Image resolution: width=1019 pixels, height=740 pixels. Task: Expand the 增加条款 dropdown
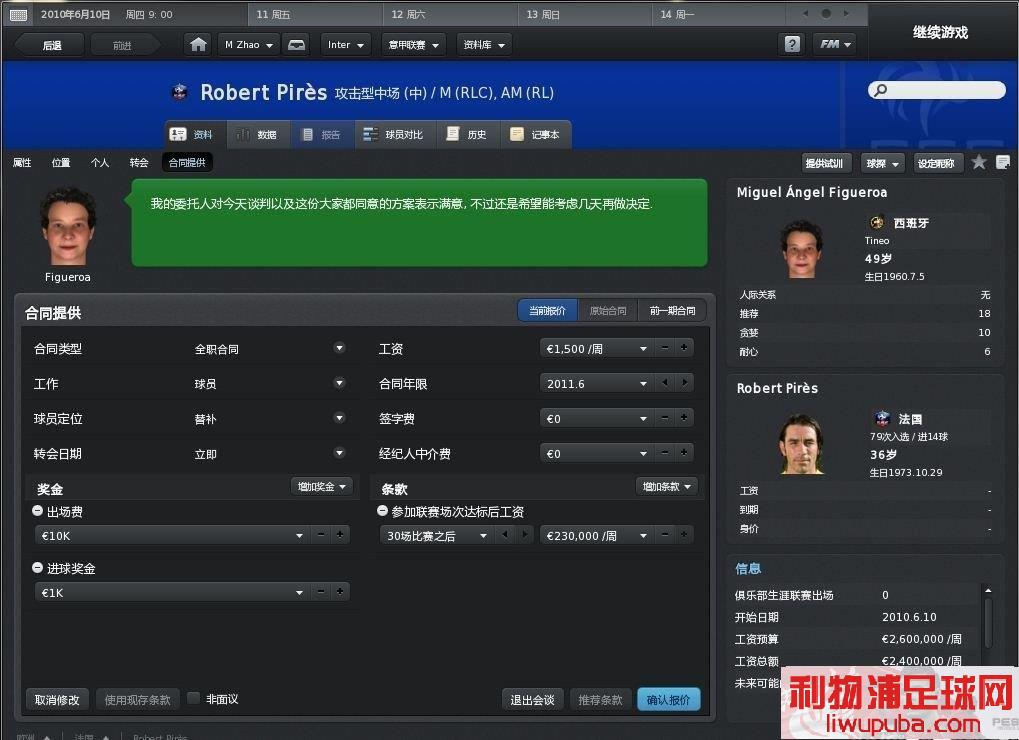coord(667,487)
